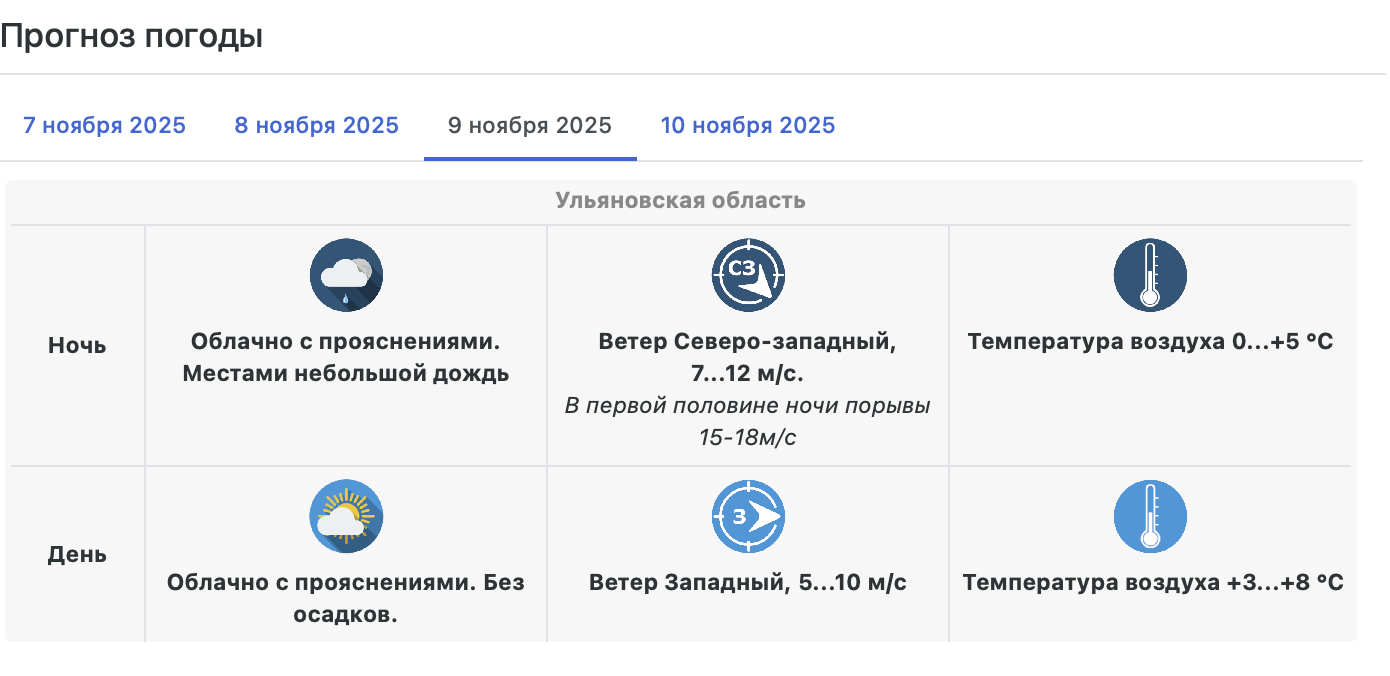Click the Температура воздуха 0...+5 °C text
The image size is (1390, 676).
click(1150, 342)
